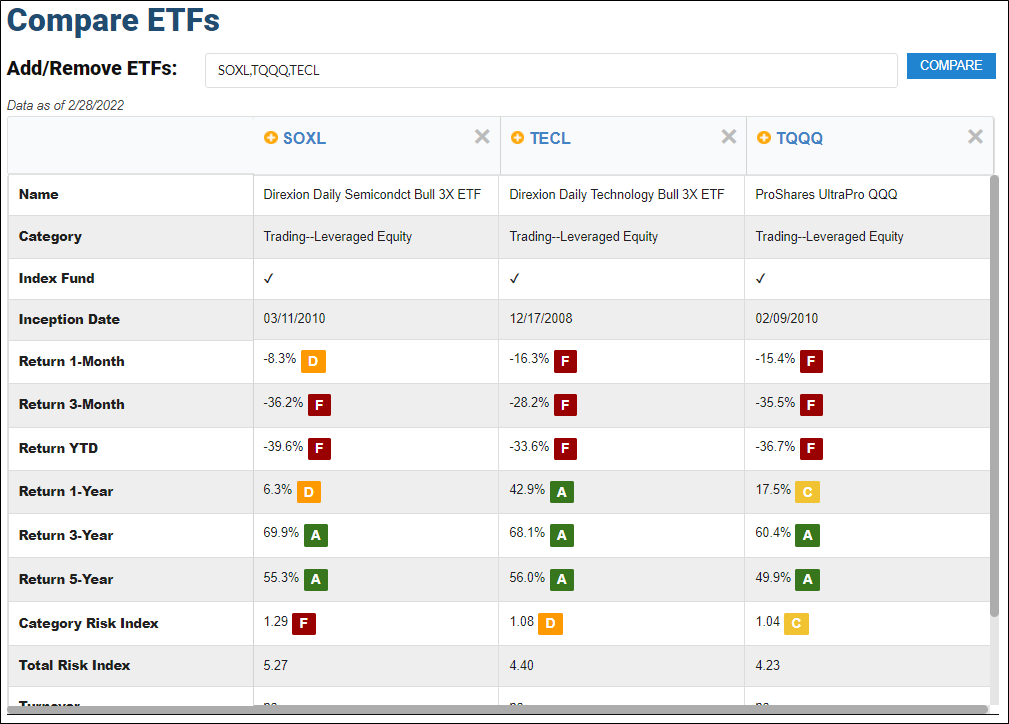Image resolution: width=1009 pixels, height=724 pixels.
Task: Click the orange plus icon beside TECL
Action: (517, 138)
